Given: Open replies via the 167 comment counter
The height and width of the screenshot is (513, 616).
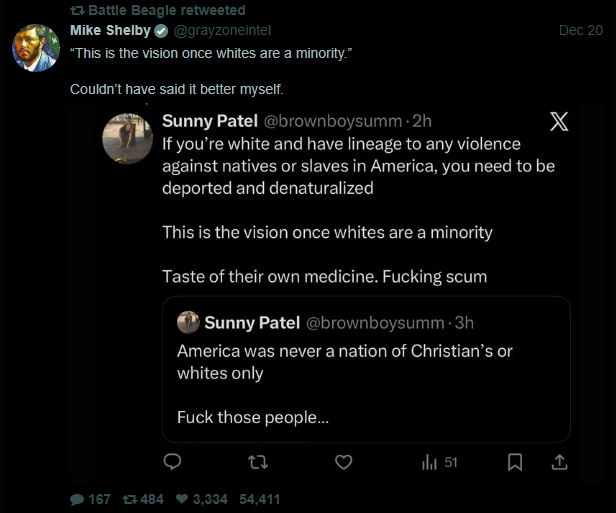Looking at the screenshot, I should [x=90, y=499].
